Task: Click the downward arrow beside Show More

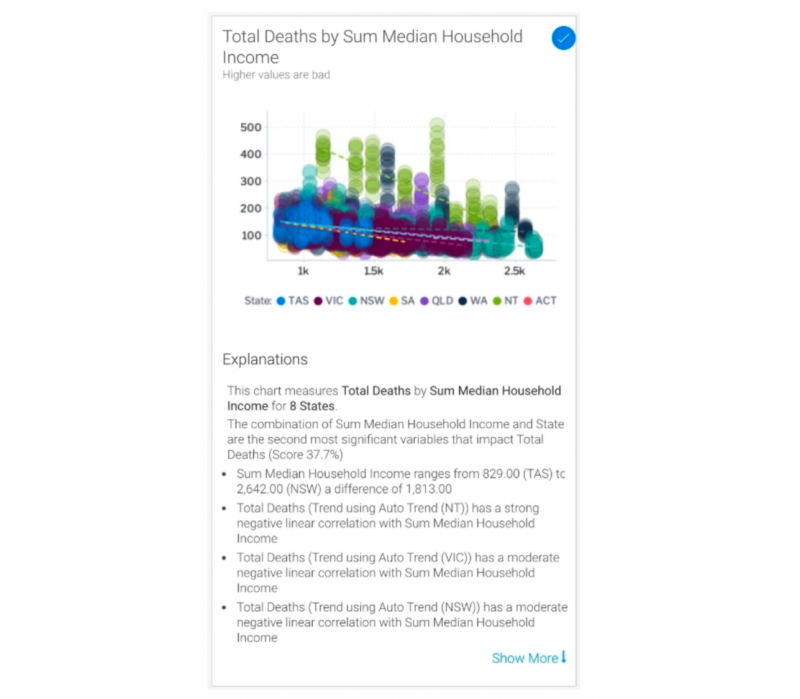Action: tap(564, 657)
